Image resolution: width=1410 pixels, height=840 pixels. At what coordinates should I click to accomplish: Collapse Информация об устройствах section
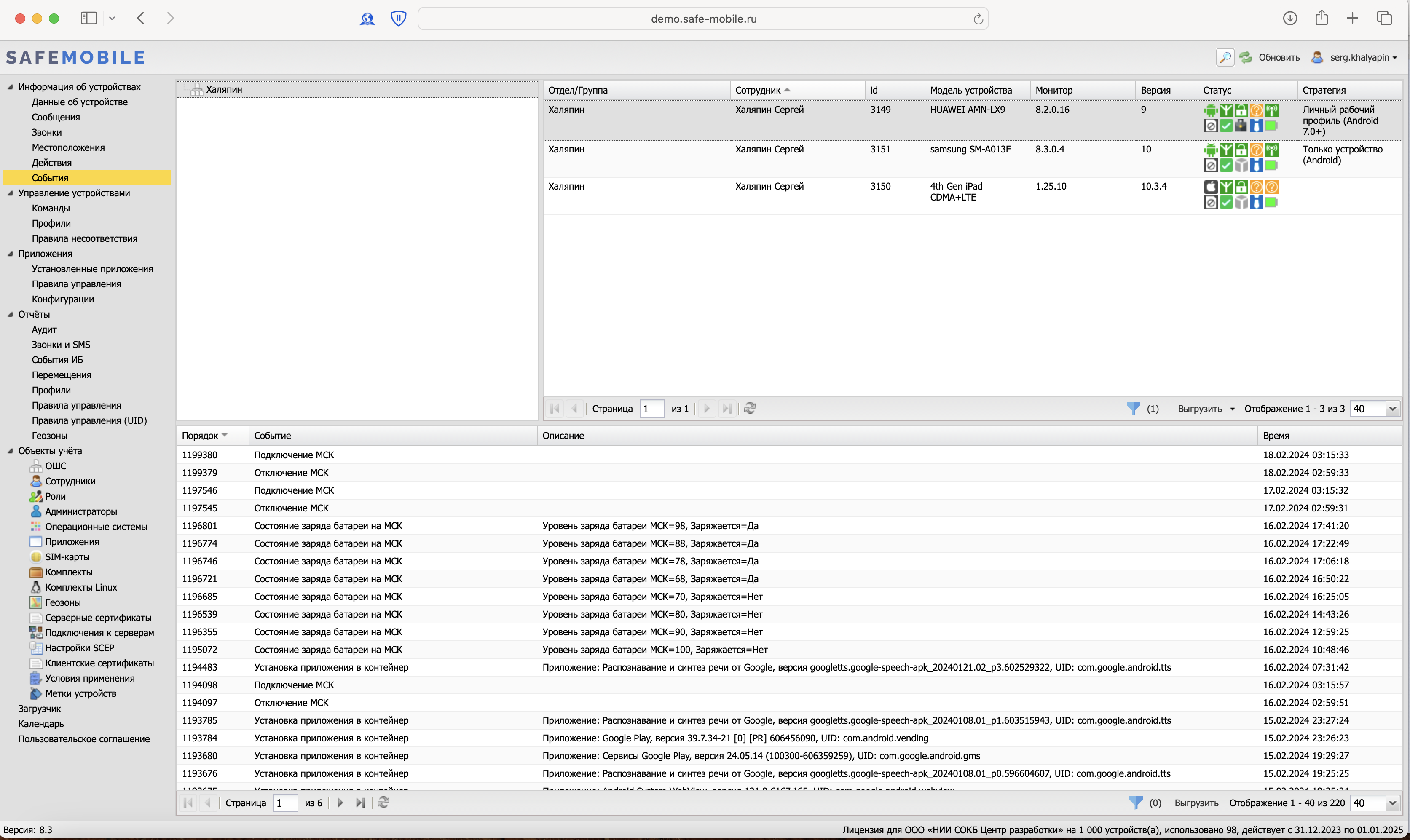10,87
